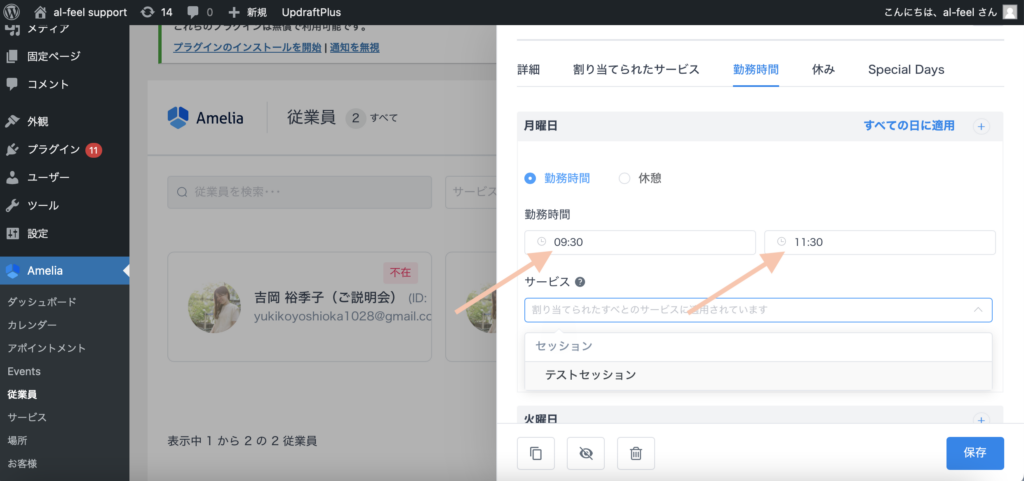1024x481 pixels.
Task: Click the すべての日に適用 link
Action: (x=908, y=126)
